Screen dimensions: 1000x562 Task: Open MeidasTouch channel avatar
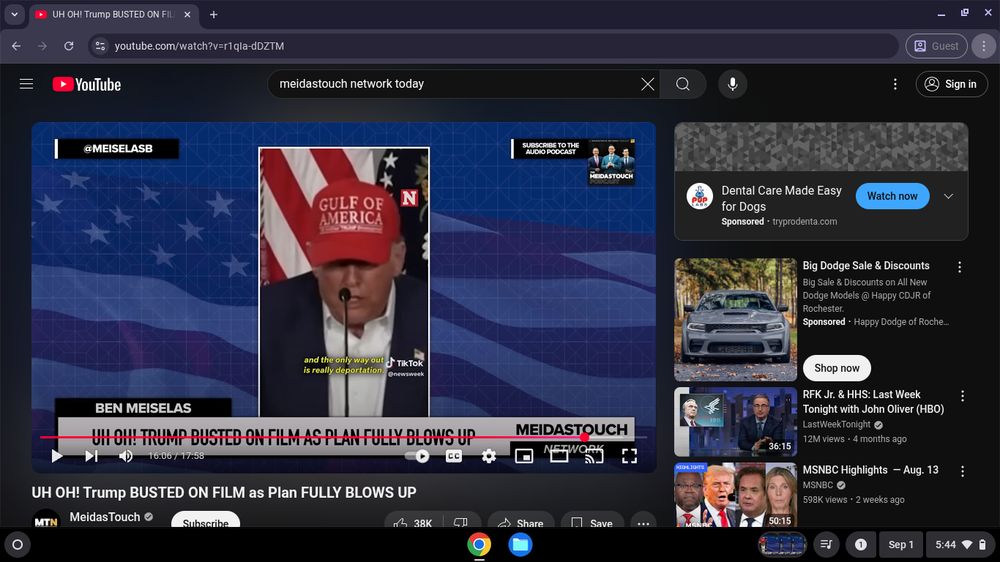tap(46, 519)
